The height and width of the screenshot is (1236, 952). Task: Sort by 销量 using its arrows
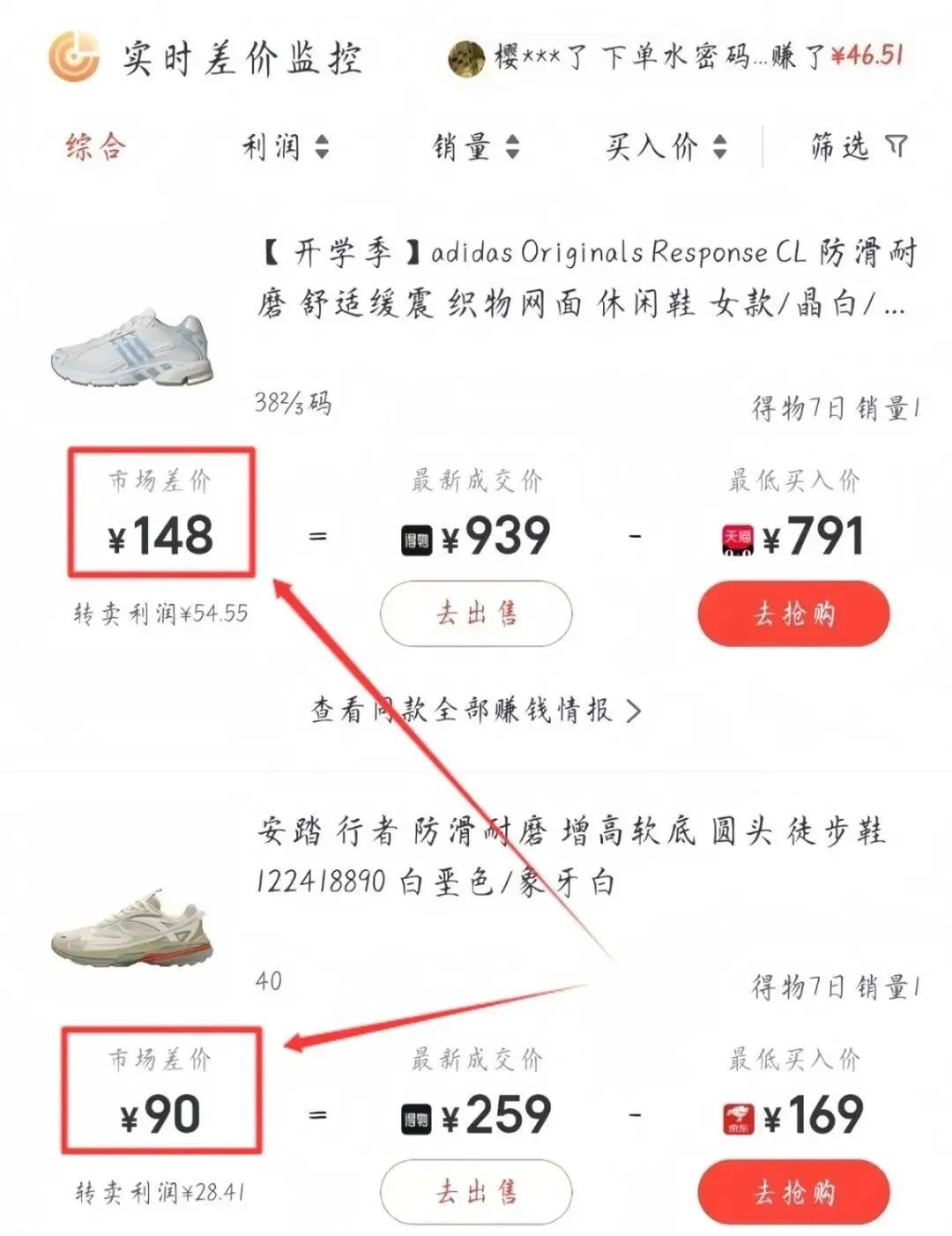512,146
